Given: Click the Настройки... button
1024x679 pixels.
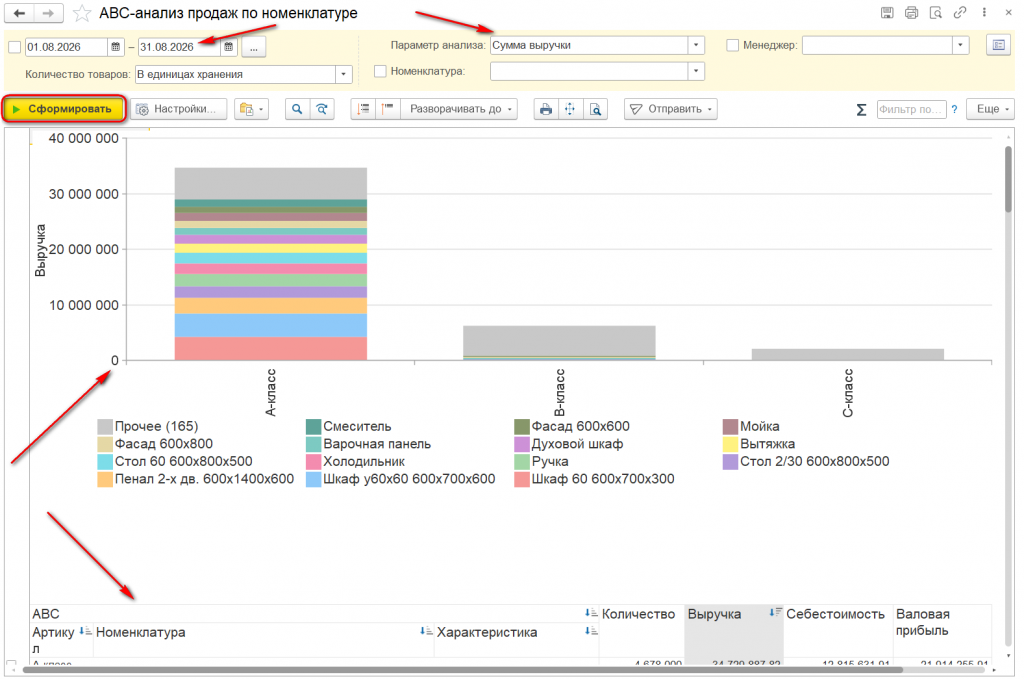Looking at the screenshot, I should [x=178, y=109].
